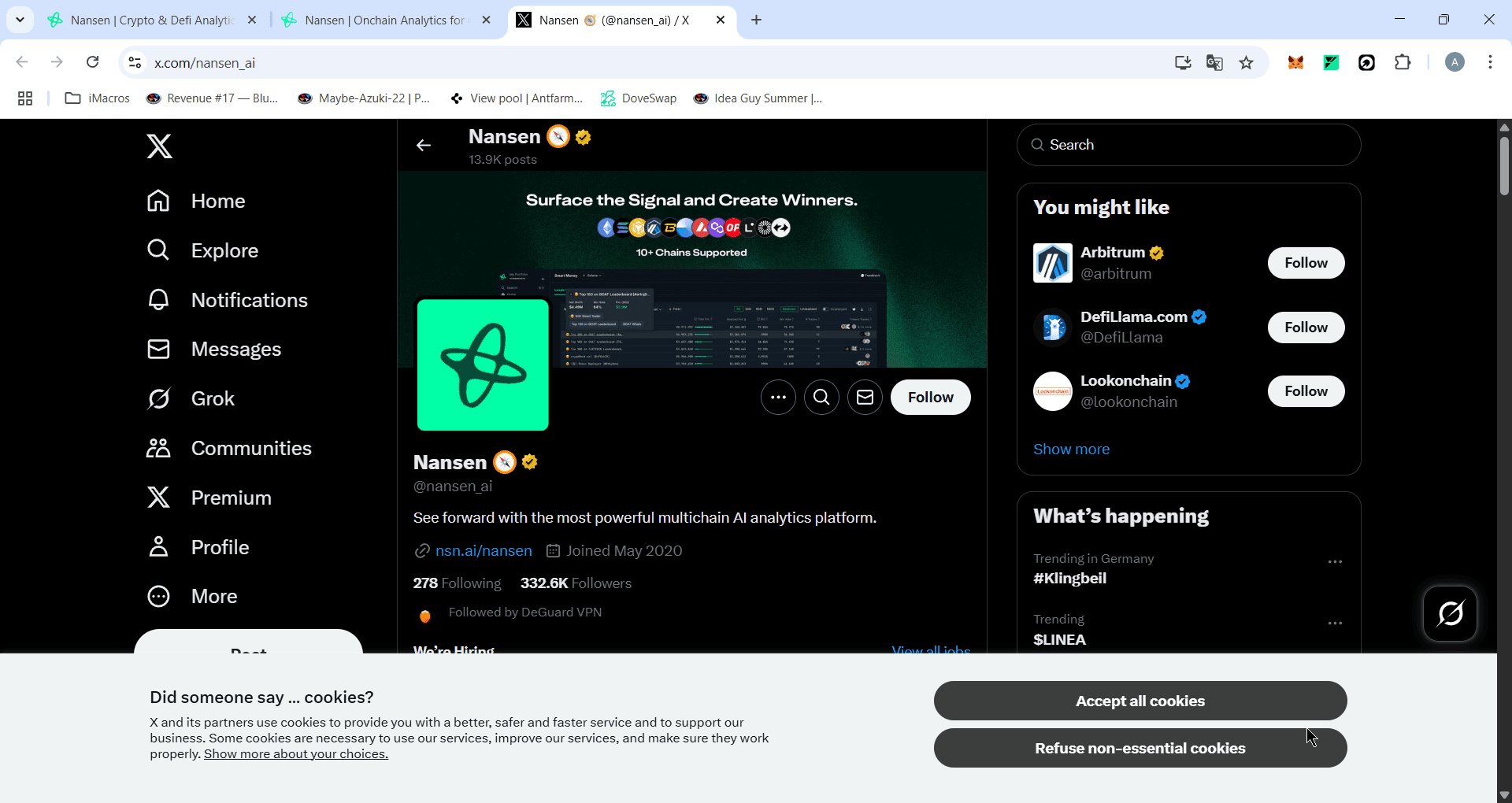Open the apps grid in the bookmarks bar

[x=25, y=98]
